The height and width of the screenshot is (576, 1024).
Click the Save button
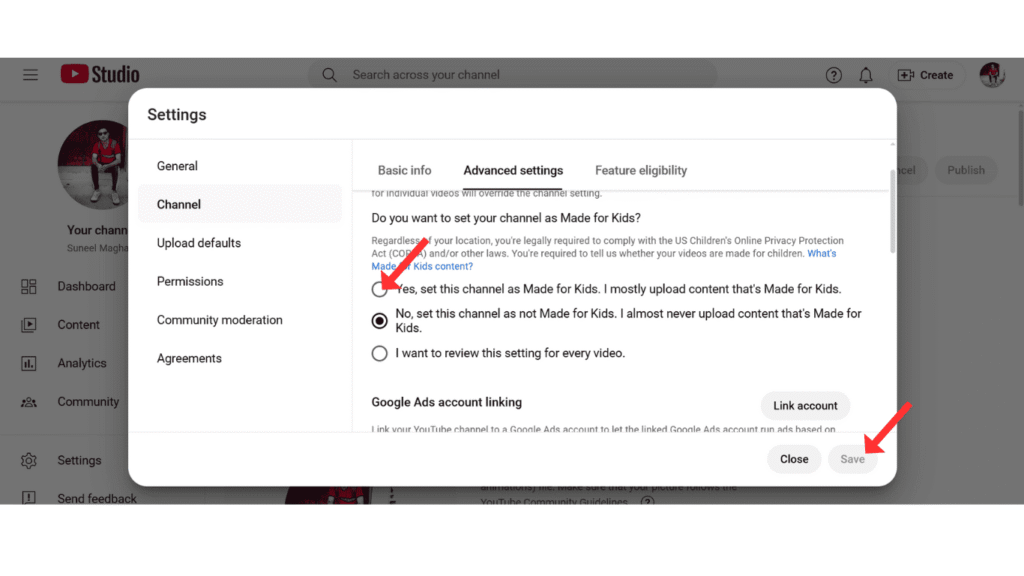pos(852,459)
